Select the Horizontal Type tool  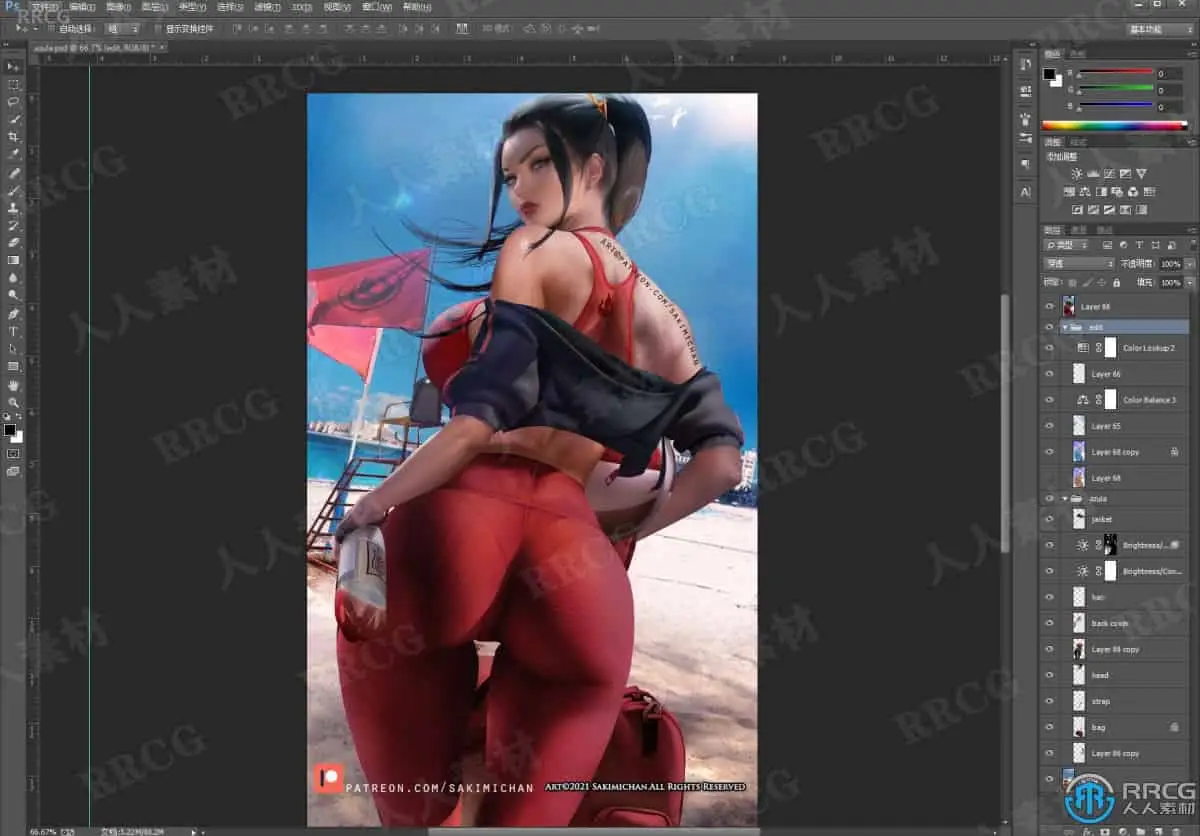coord(13,331)
